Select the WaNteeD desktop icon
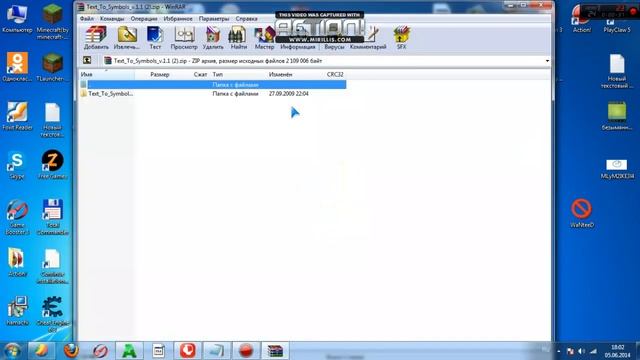The image size is (640, 360). [582, 213]
